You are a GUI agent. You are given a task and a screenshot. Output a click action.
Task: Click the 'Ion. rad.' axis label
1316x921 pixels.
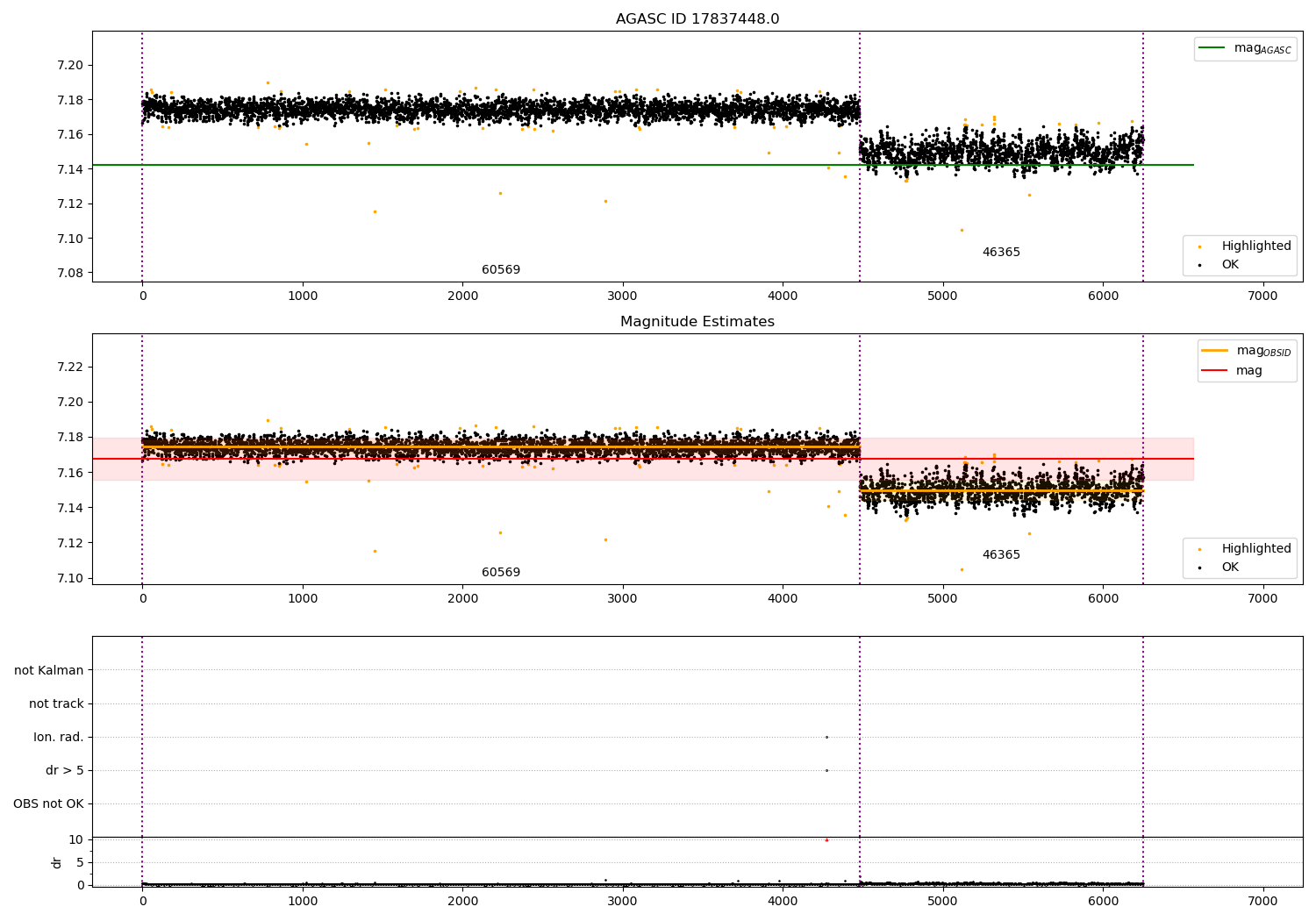click(x=59, y=737)
